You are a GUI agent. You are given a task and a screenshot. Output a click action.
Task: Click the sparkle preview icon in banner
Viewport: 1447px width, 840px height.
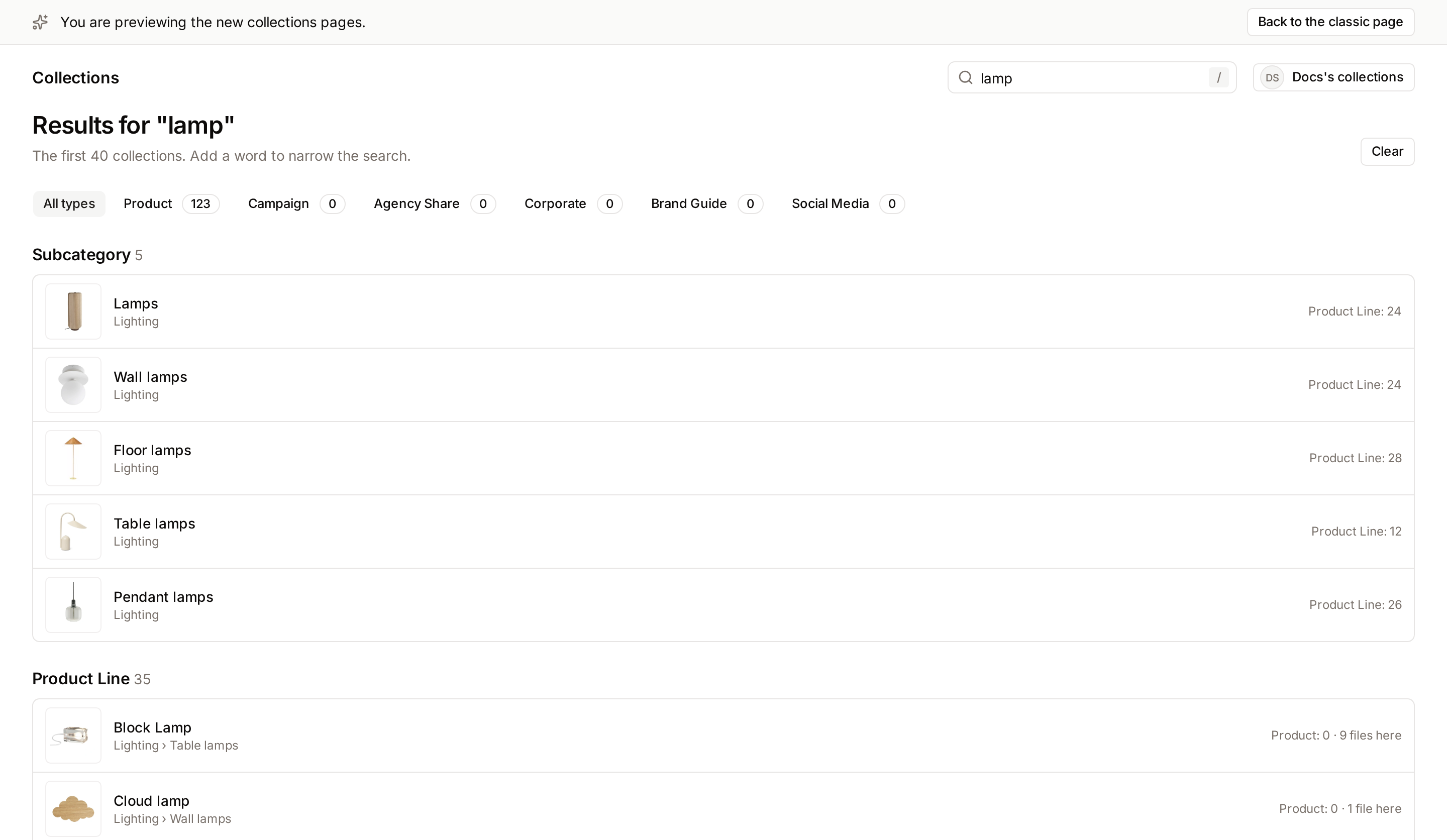click(40, 23)
